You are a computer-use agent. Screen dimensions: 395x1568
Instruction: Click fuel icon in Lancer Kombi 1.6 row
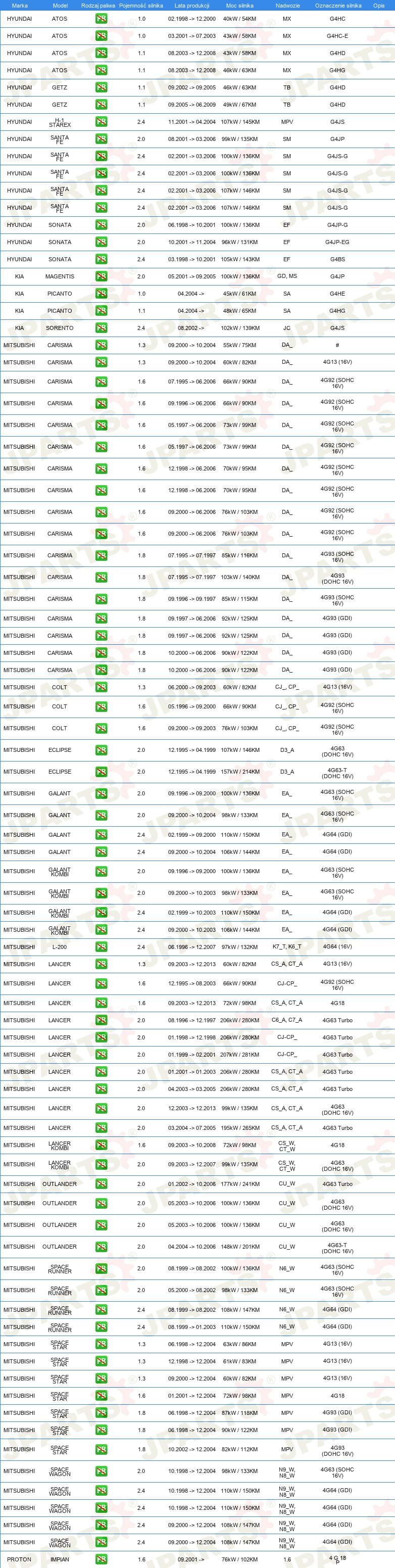[101, 1145]
